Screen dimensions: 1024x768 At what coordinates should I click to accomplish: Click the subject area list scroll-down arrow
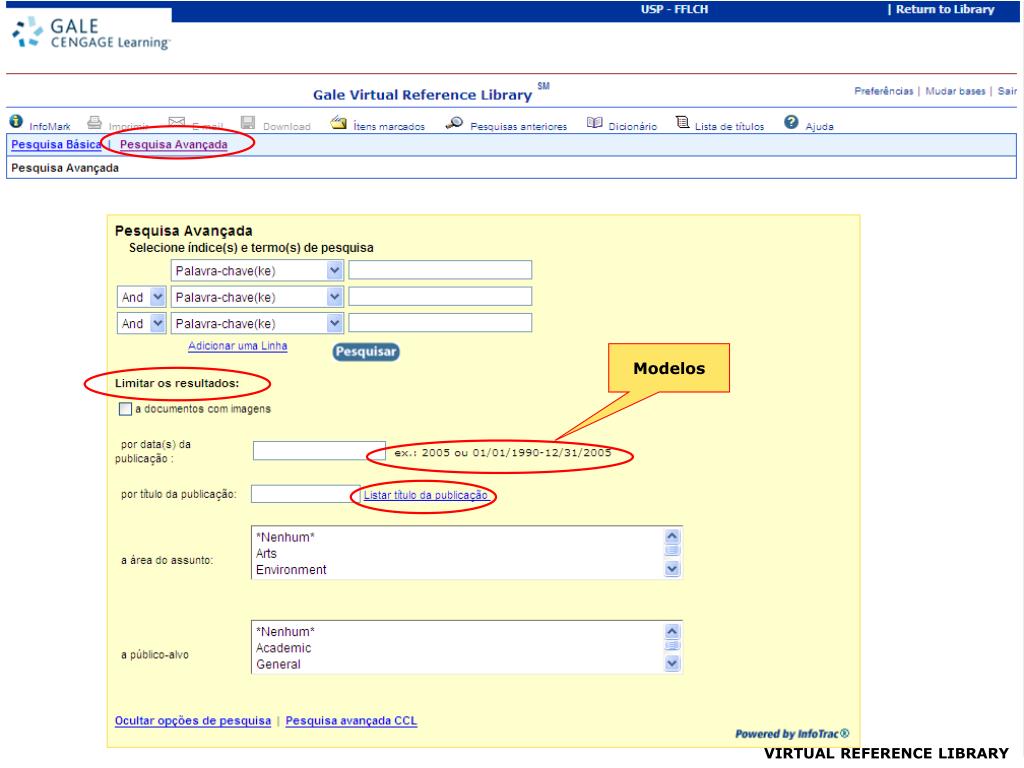[x=672, y=569]
